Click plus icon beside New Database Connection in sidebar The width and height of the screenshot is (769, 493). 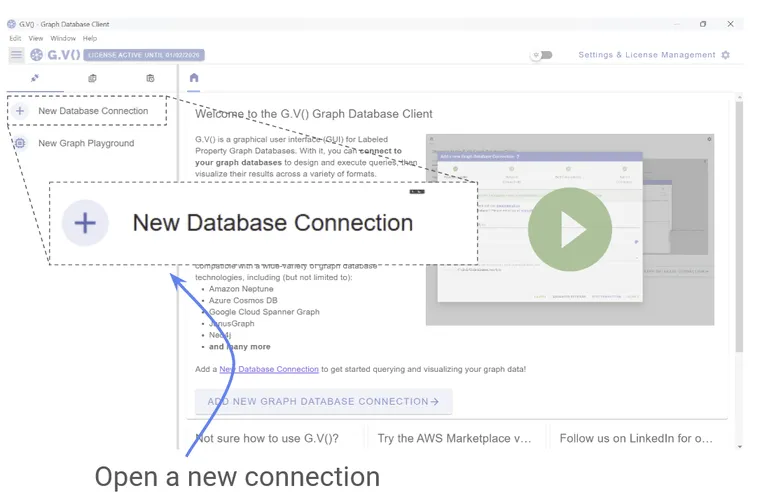[20, 111]
